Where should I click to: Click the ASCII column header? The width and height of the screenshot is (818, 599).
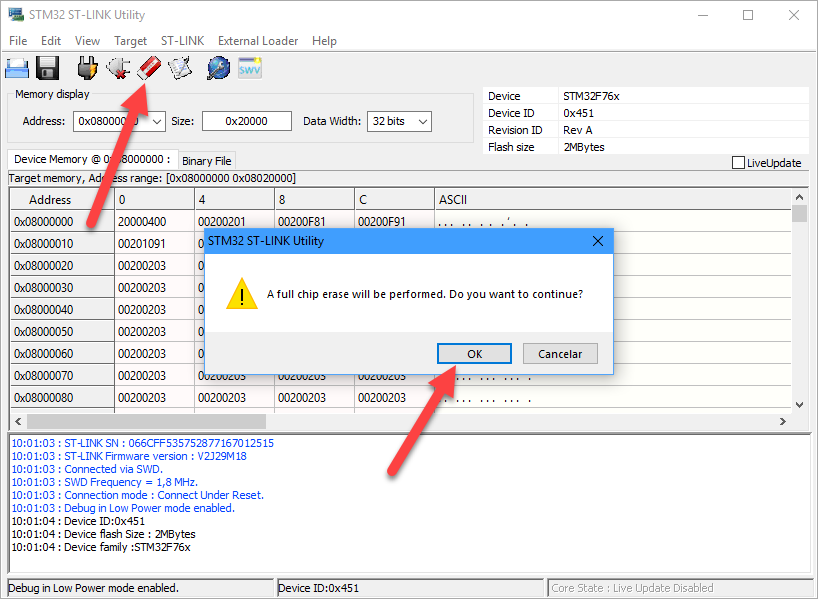pos(613,200)
